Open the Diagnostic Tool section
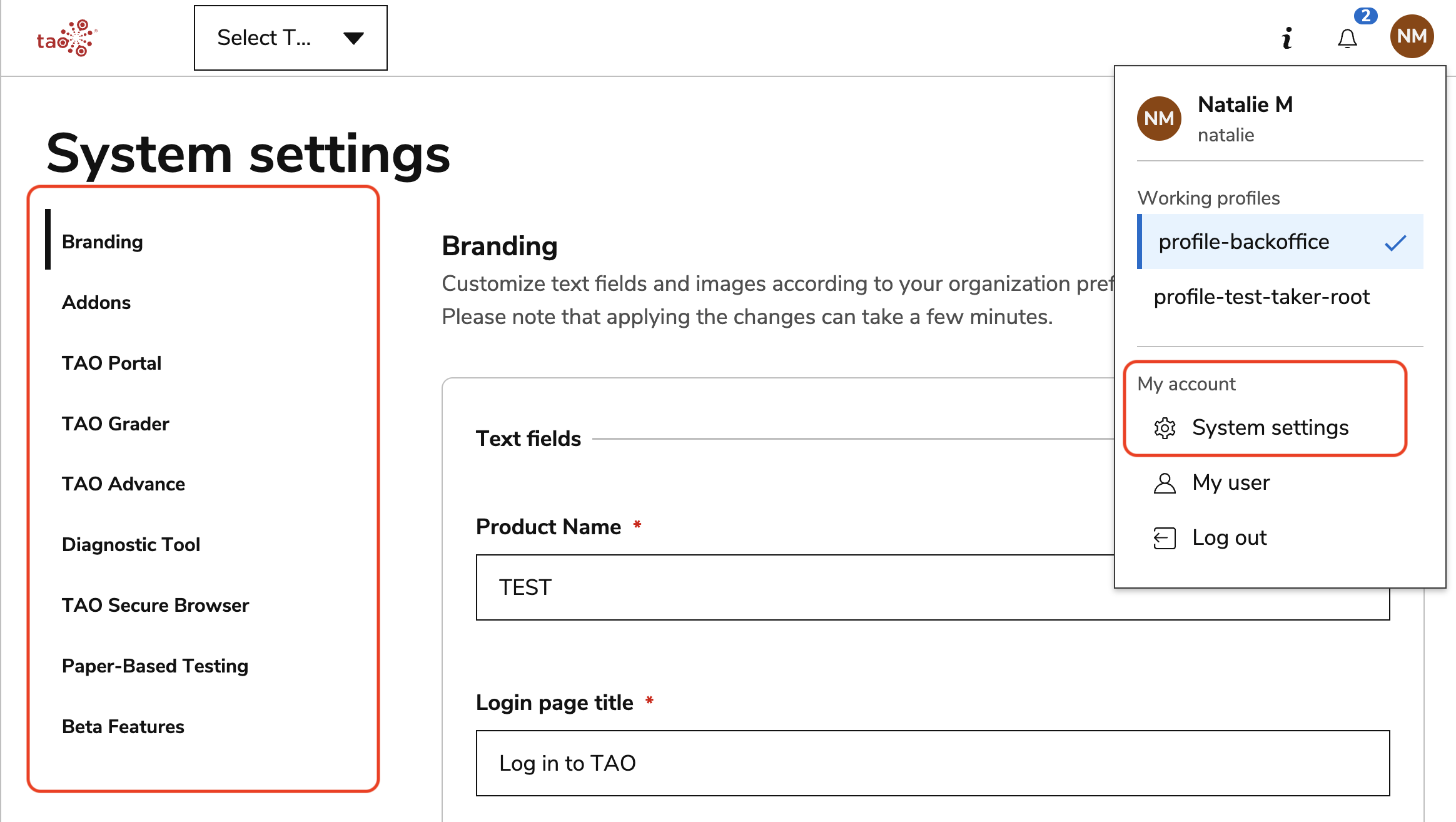The height and width of the screenshot is (822, 1456). [131, 544]
